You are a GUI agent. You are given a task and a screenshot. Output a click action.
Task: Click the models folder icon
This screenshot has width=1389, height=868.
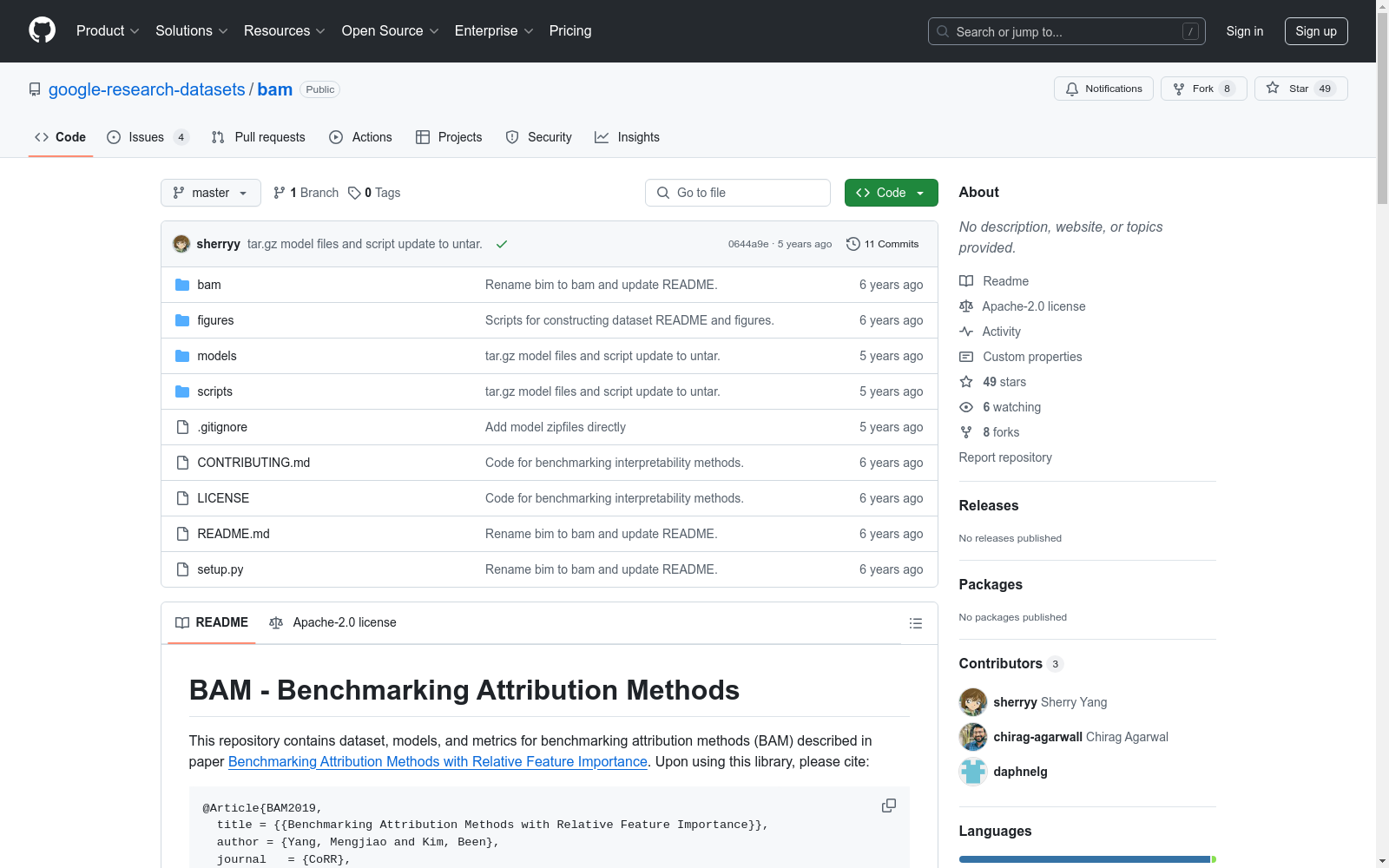(182, 356)
